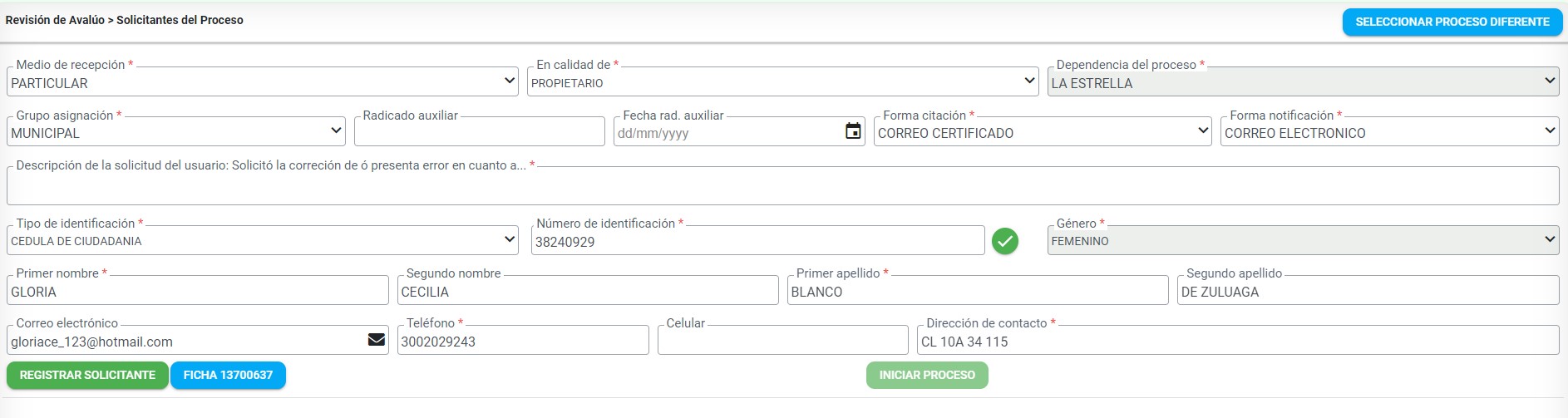Viewport: 1568px width, 418px height.
Task: Open the Forma citación dropdown
Action: [x=1043, y=132]
